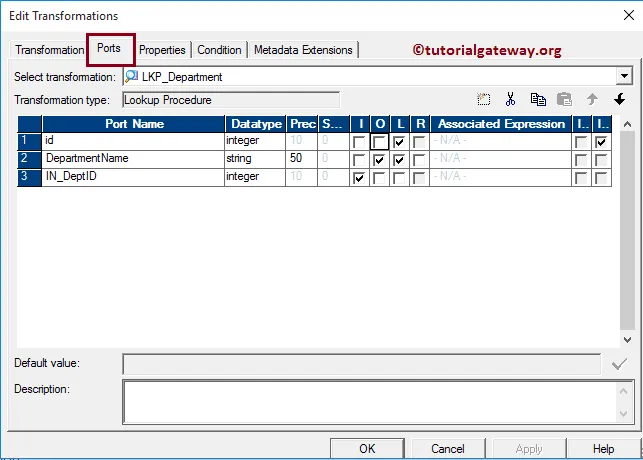
Task: Switch to the Properties tab
Action: pos(162,50)
